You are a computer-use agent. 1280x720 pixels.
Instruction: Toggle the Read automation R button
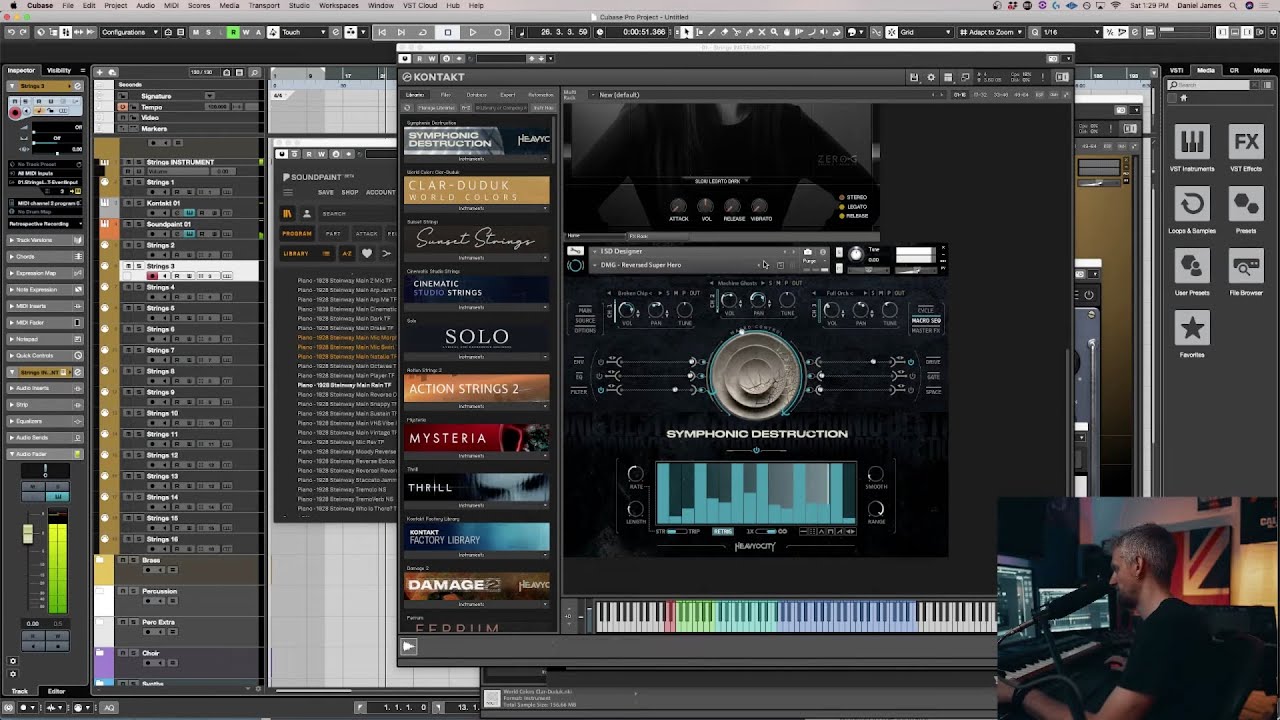(233, 32)
